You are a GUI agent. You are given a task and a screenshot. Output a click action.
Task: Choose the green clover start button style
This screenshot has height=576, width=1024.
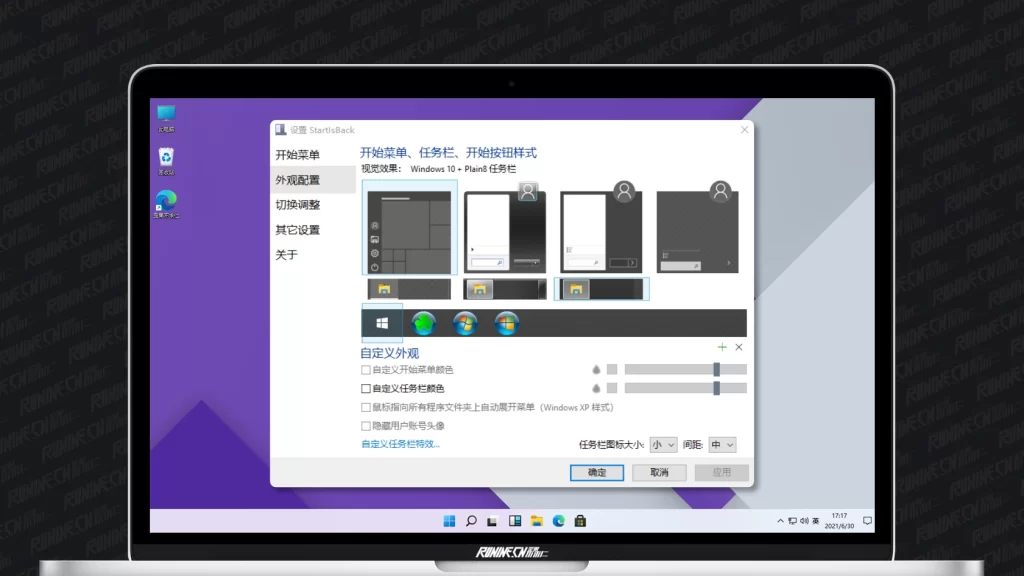pyautogui.click(x=424, y=323)
